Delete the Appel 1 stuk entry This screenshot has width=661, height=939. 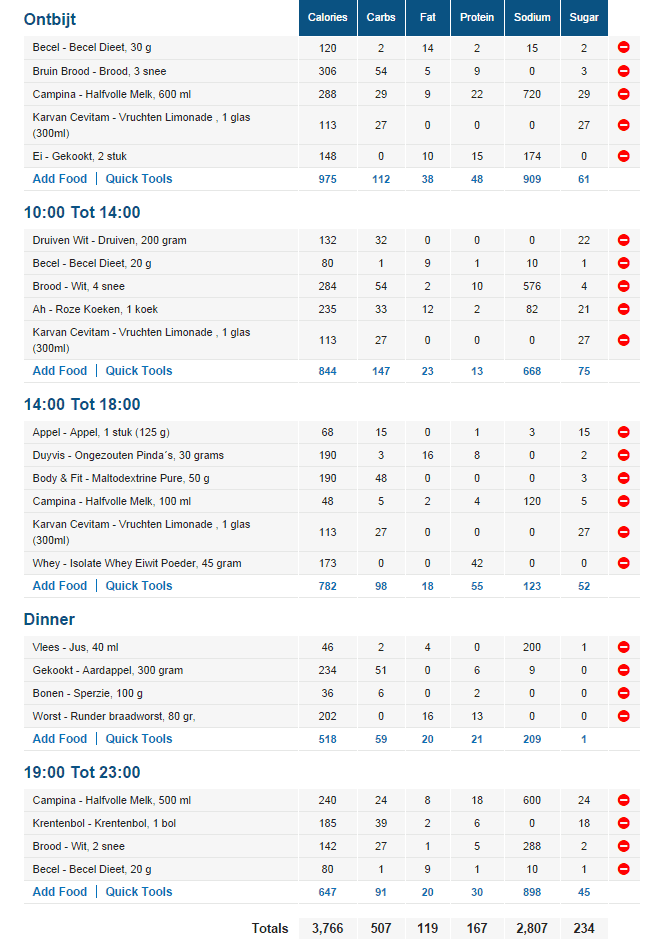point(623,432)
